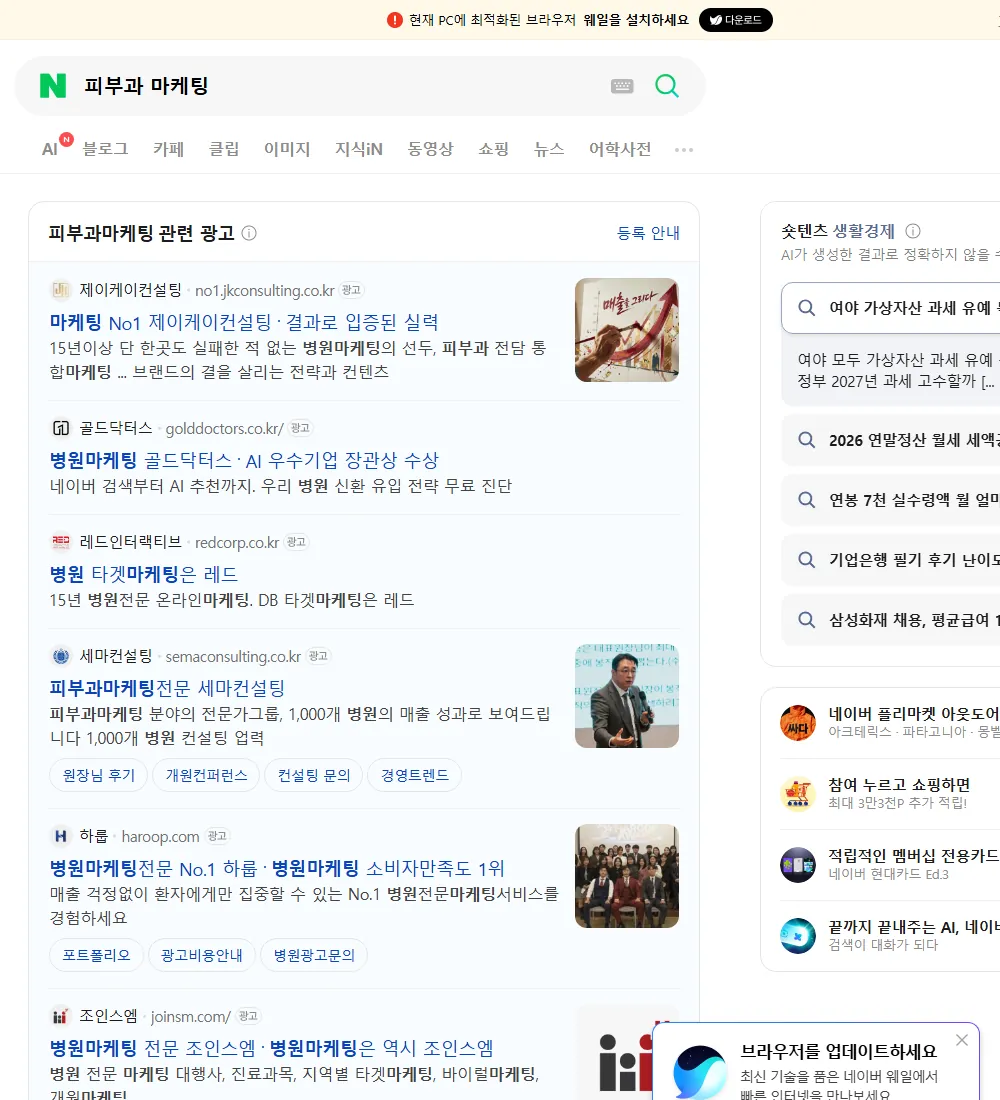
Task: Click the red warning icon in top banner
Action: click(x=395, y=20)
